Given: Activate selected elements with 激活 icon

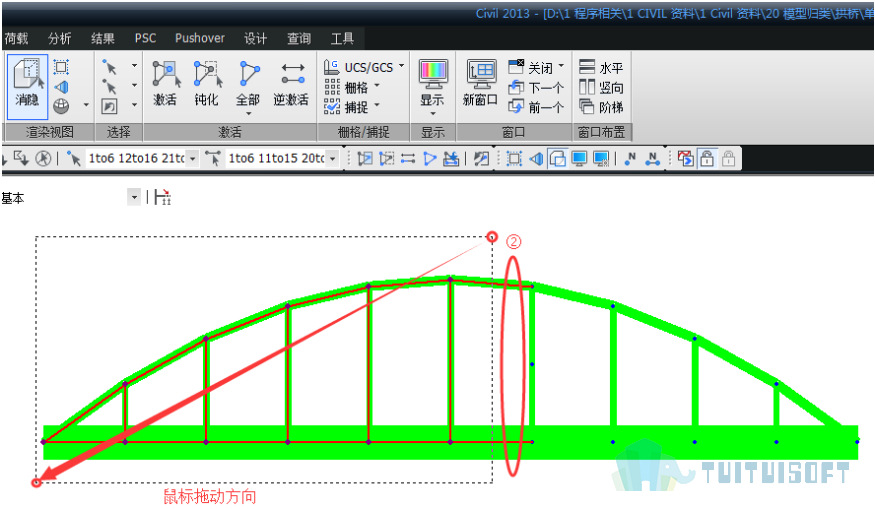Looking at the screenshot, I should pos(166,84).
